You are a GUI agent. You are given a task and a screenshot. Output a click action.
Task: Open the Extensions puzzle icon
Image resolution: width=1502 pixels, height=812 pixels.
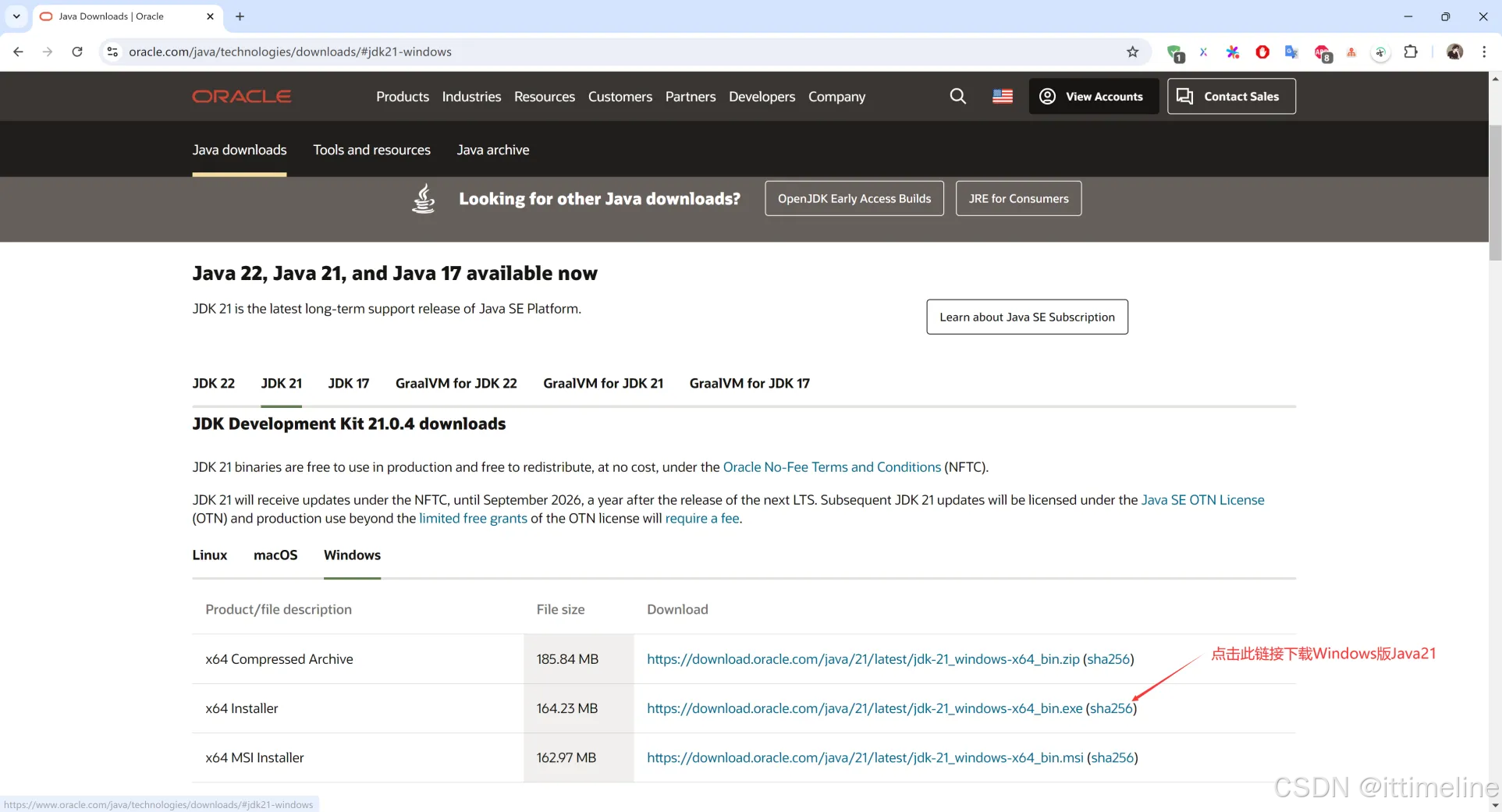[x=1410, y=51]
